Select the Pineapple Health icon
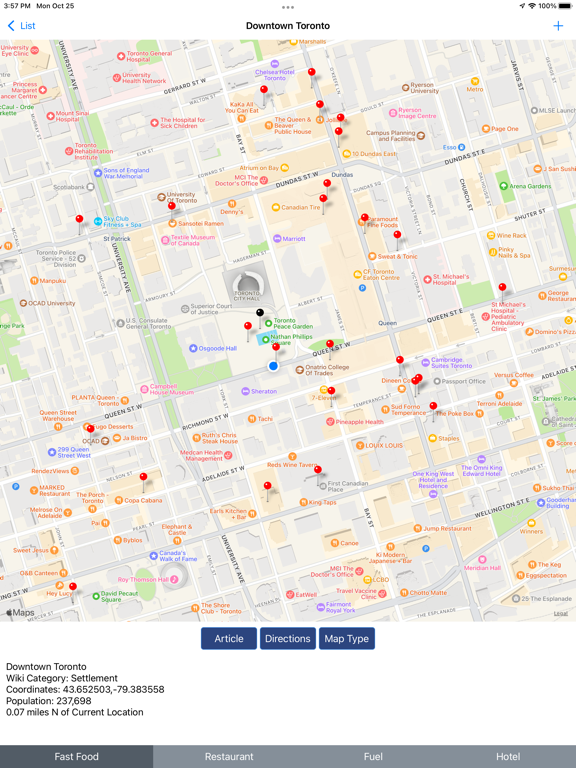Viewport: 576px width, 768px height. click(x=330, y=422)
